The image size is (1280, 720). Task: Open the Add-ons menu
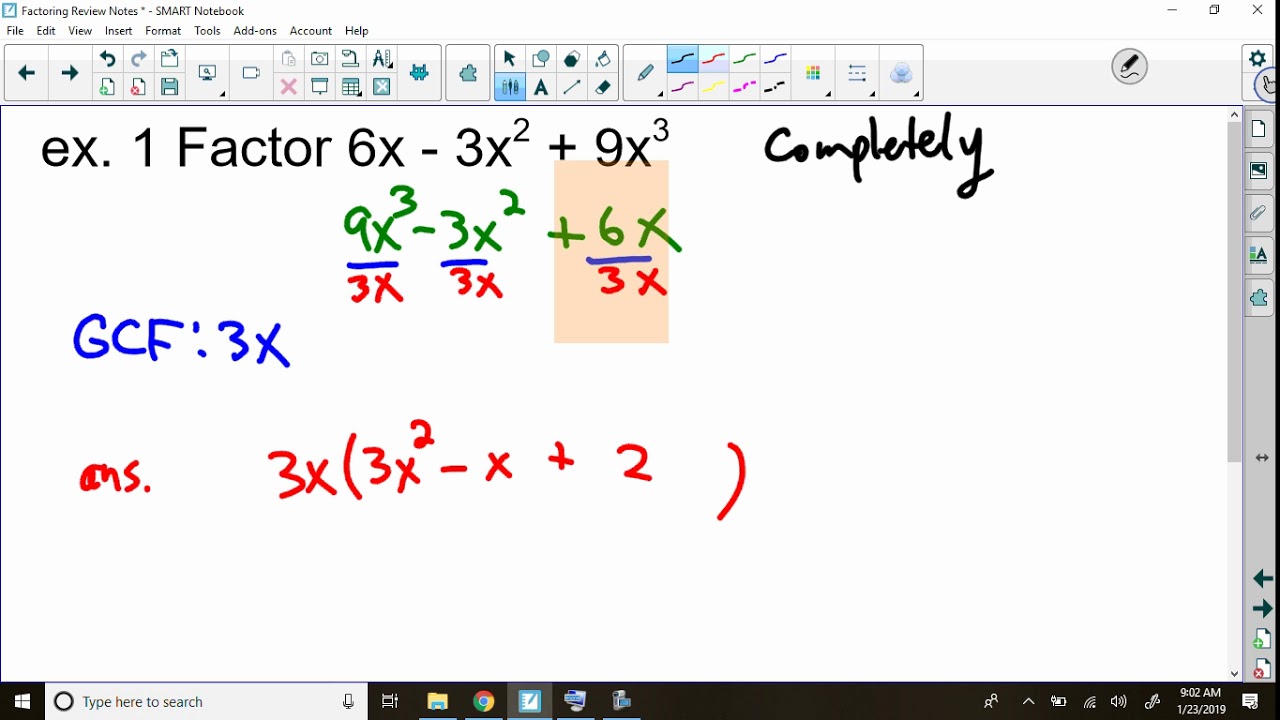coord(255,31)
